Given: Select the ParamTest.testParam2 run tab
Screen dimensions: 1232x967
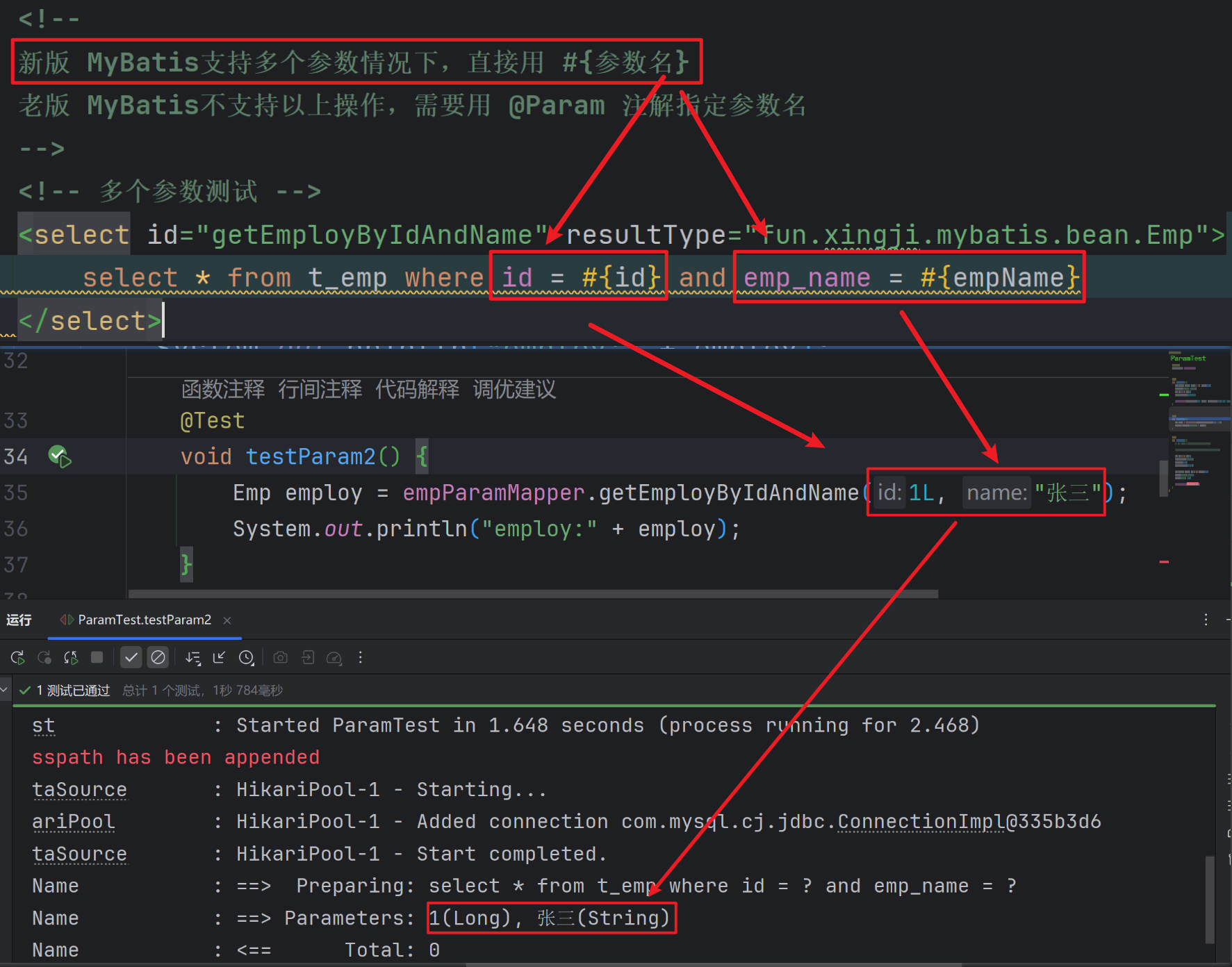Looking at the screenshot, I should coord(144,620).
